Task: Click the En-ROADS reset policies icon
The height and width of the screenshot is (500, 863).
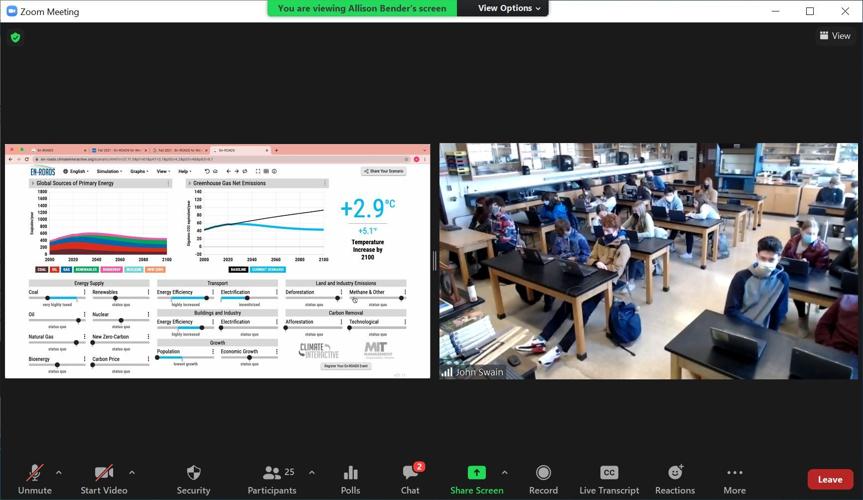Action: point(245,171)
